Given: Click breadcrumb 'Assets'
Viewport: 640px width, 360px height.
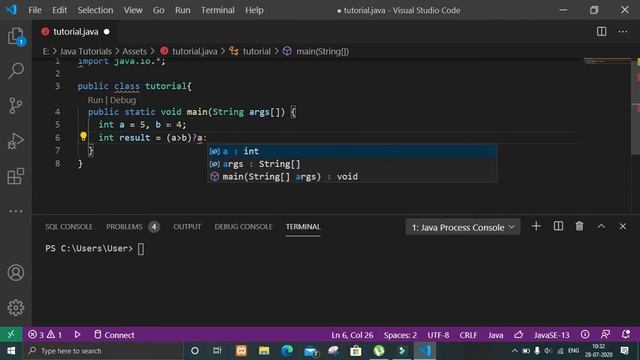Looking at the screenshot, I should (134, 51).
